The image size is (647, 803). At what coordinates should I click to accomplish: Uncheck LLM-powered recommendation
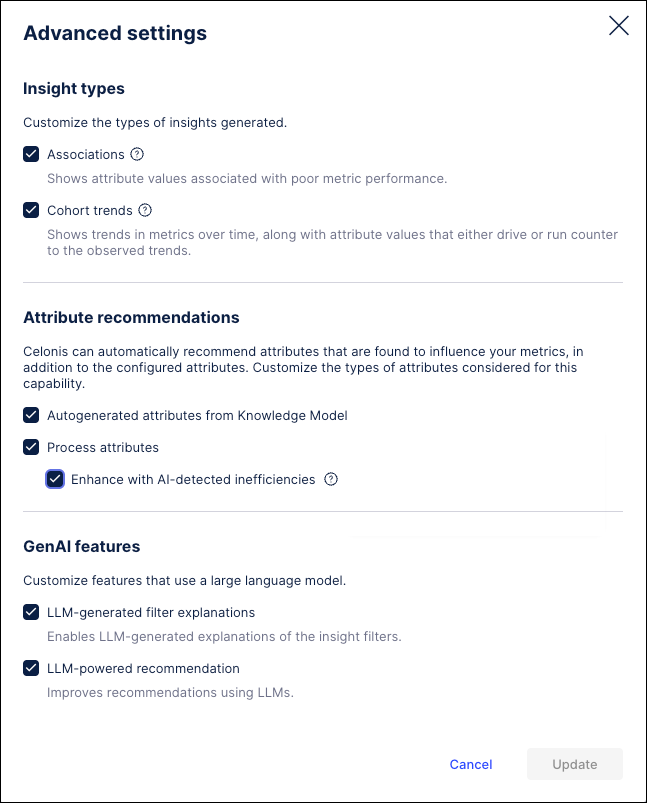[x=30, y=668]
